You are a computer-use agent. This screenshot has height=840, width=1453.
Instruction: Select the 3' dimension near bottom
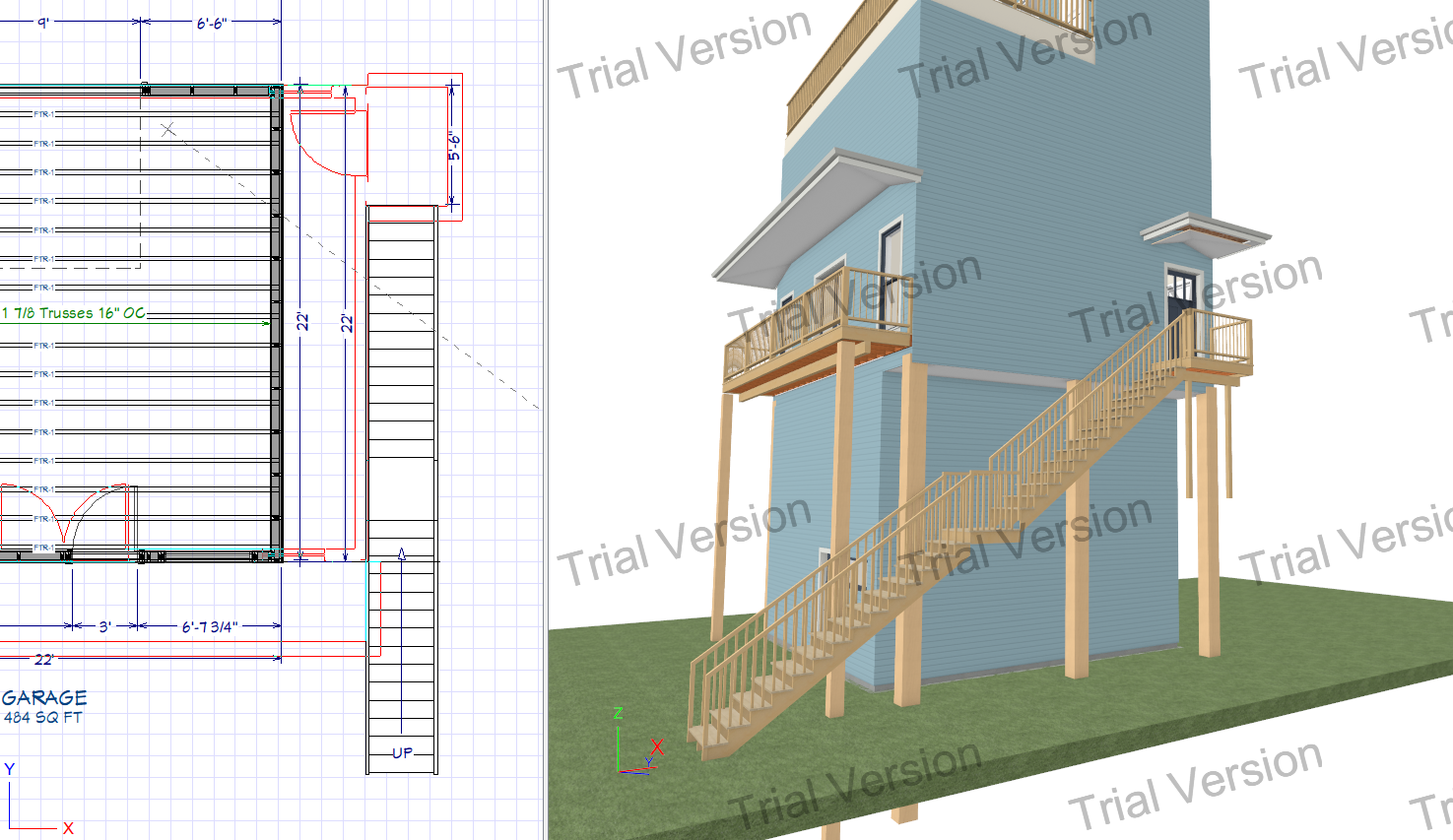pos(105,626)
